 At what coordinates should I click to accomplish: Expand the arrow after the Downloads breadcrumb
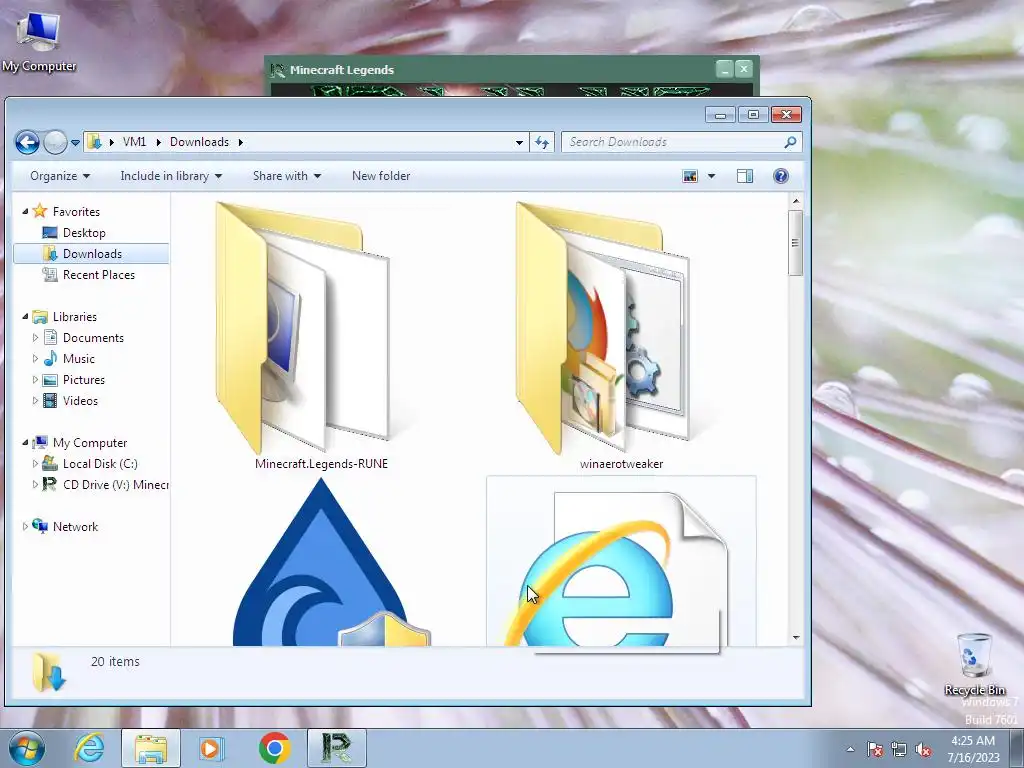tap(240, 142)
